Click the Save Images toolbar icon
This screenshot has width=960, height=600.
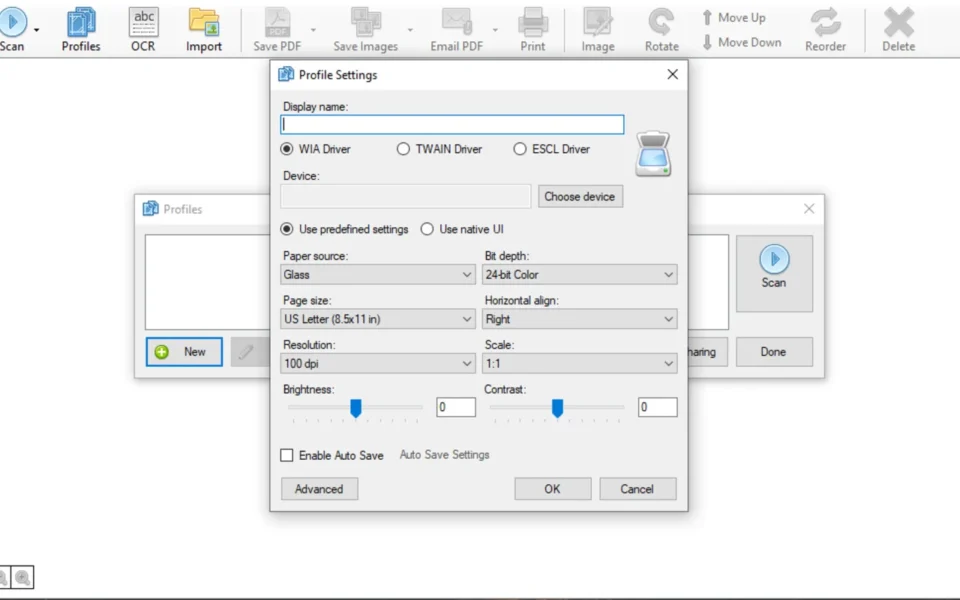pos(366,22)
